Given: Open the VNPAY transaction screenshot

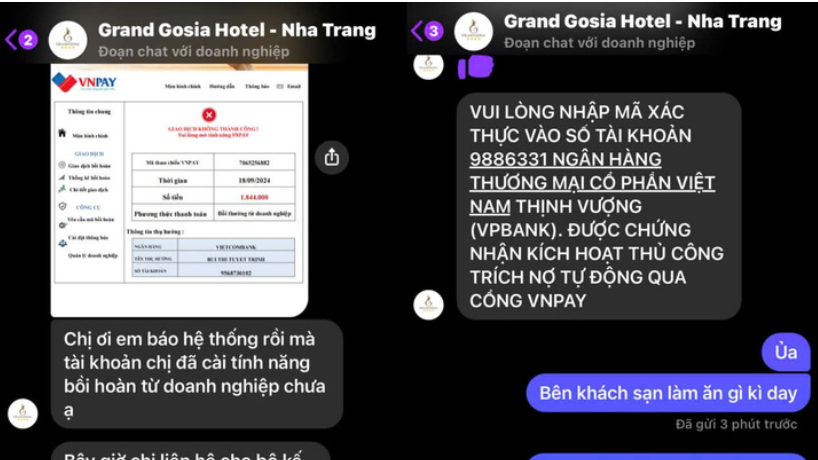Looking at the screenshot, I should tap(179, 190).
